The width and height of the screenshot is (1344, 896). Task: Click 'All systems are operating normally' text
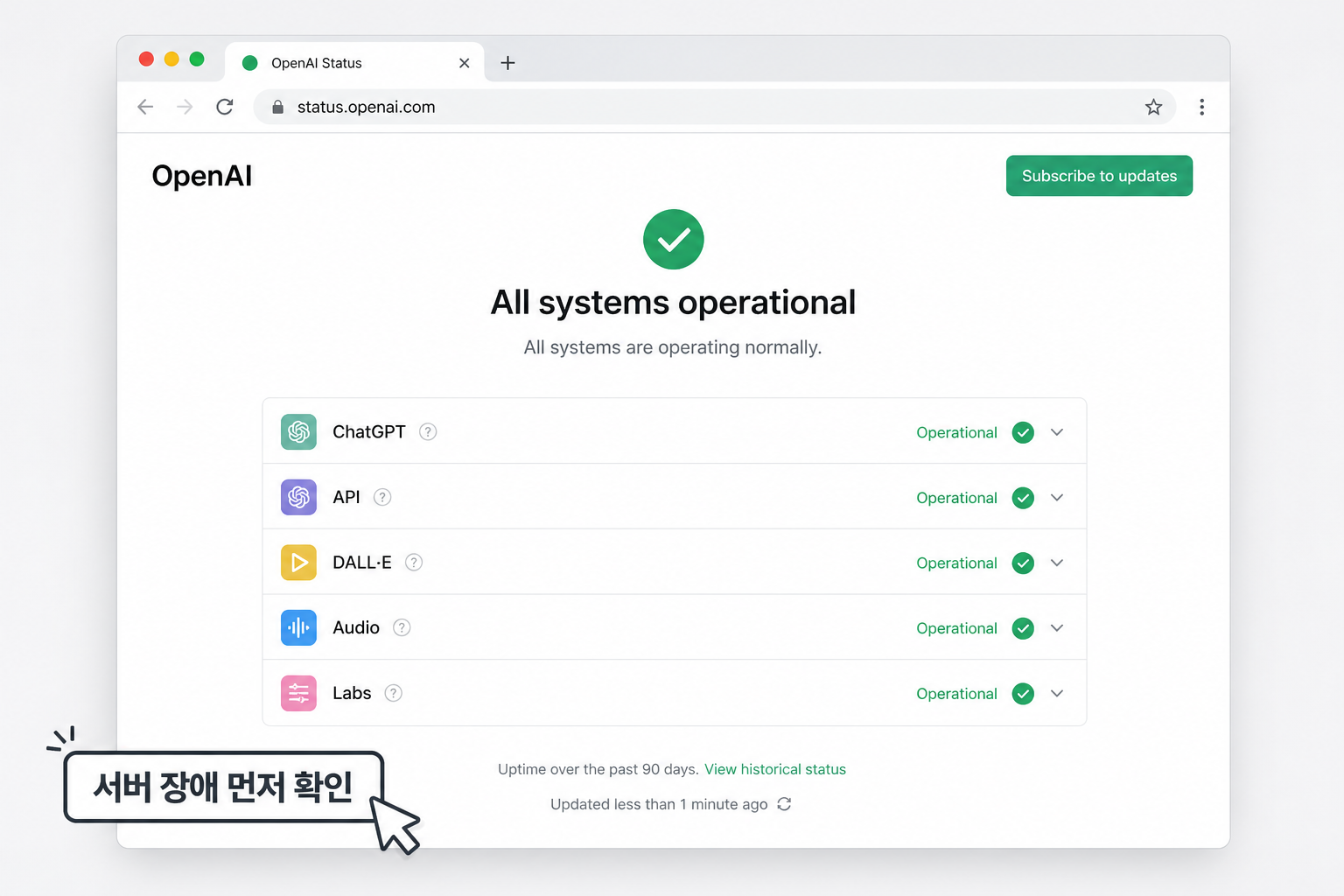(673, 347)
